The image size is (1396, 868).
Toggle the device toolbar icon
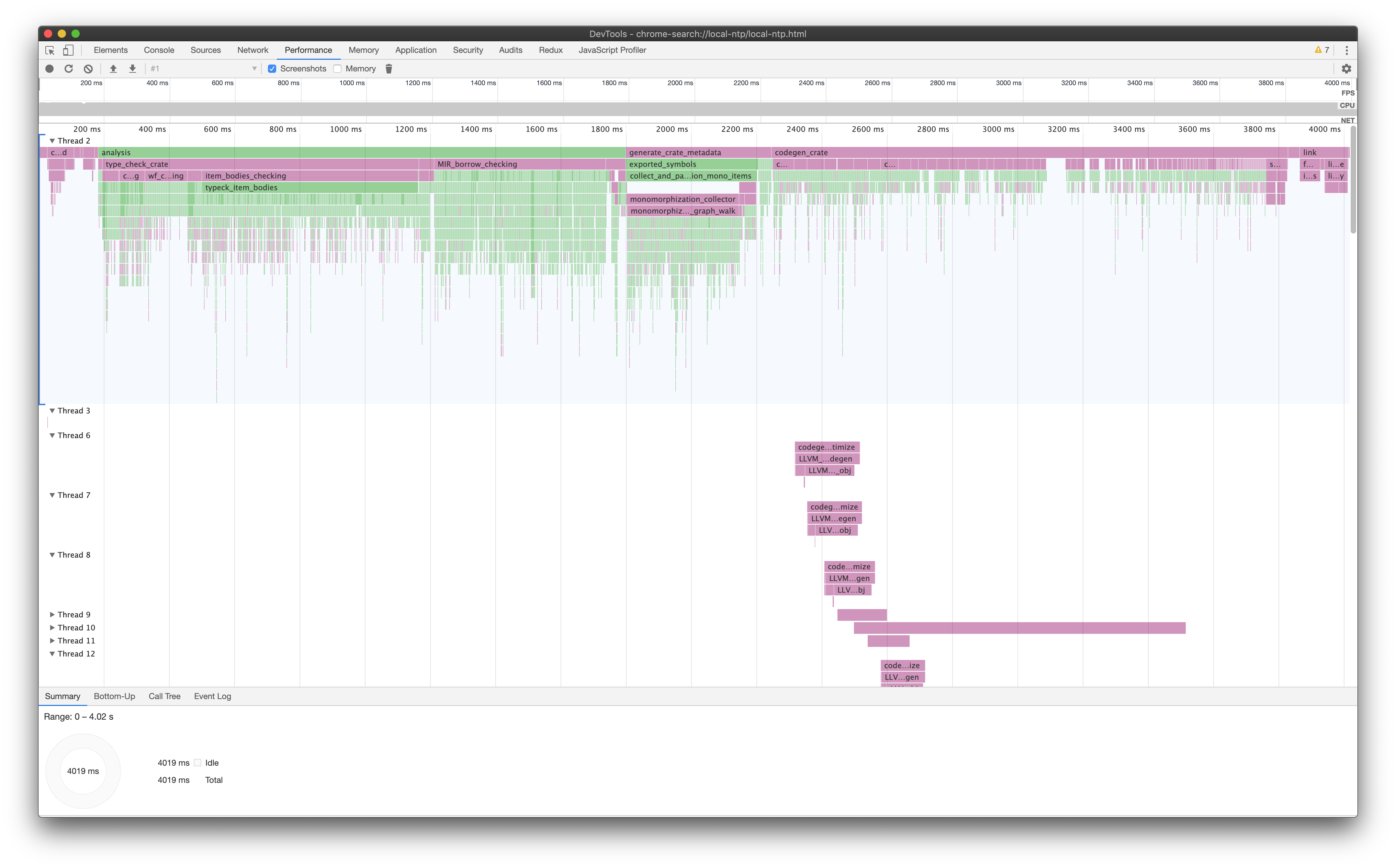pos(68,50)
